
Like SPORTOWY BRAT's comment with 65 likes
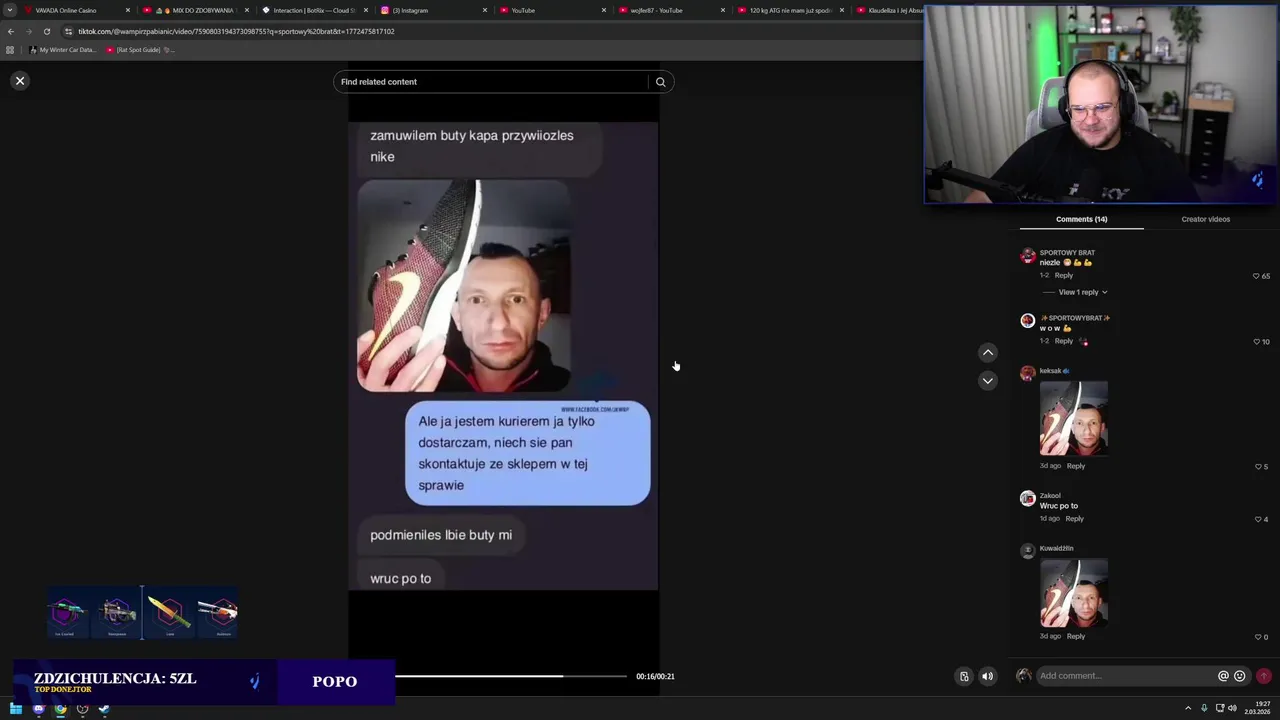tap(1256, 276)
